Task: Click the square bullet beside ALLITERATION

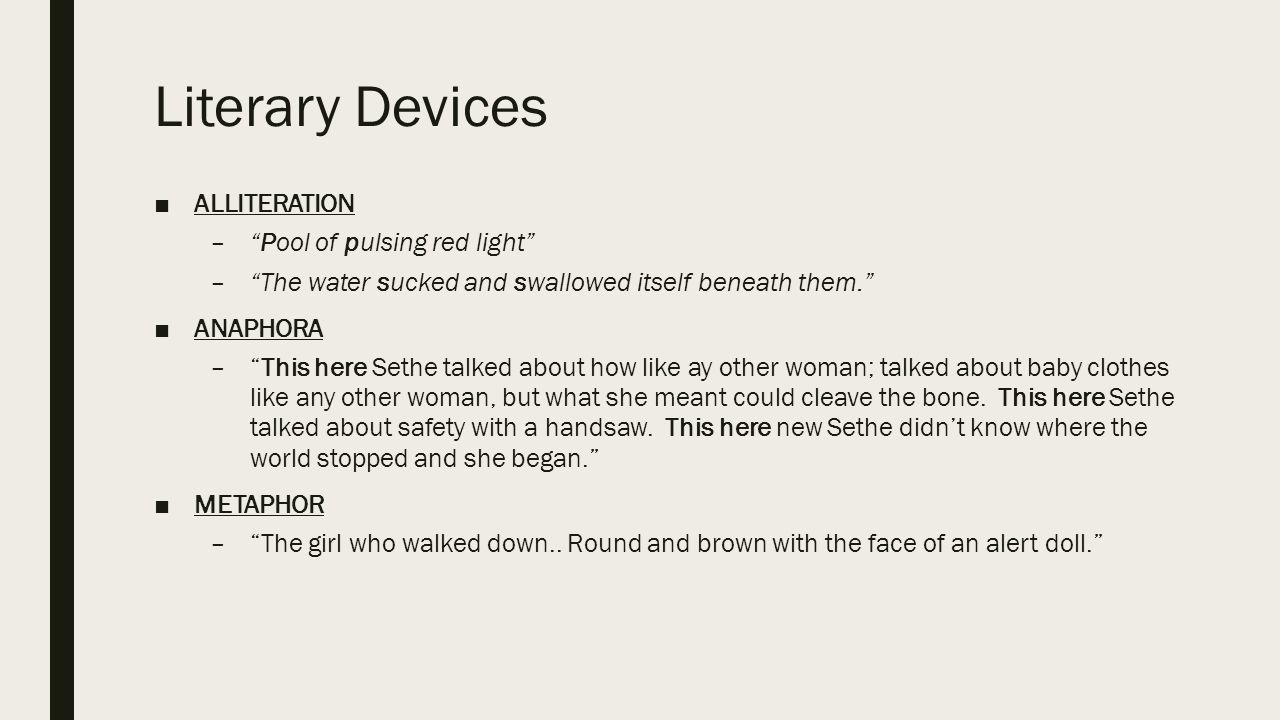Action: click(162, 205)
